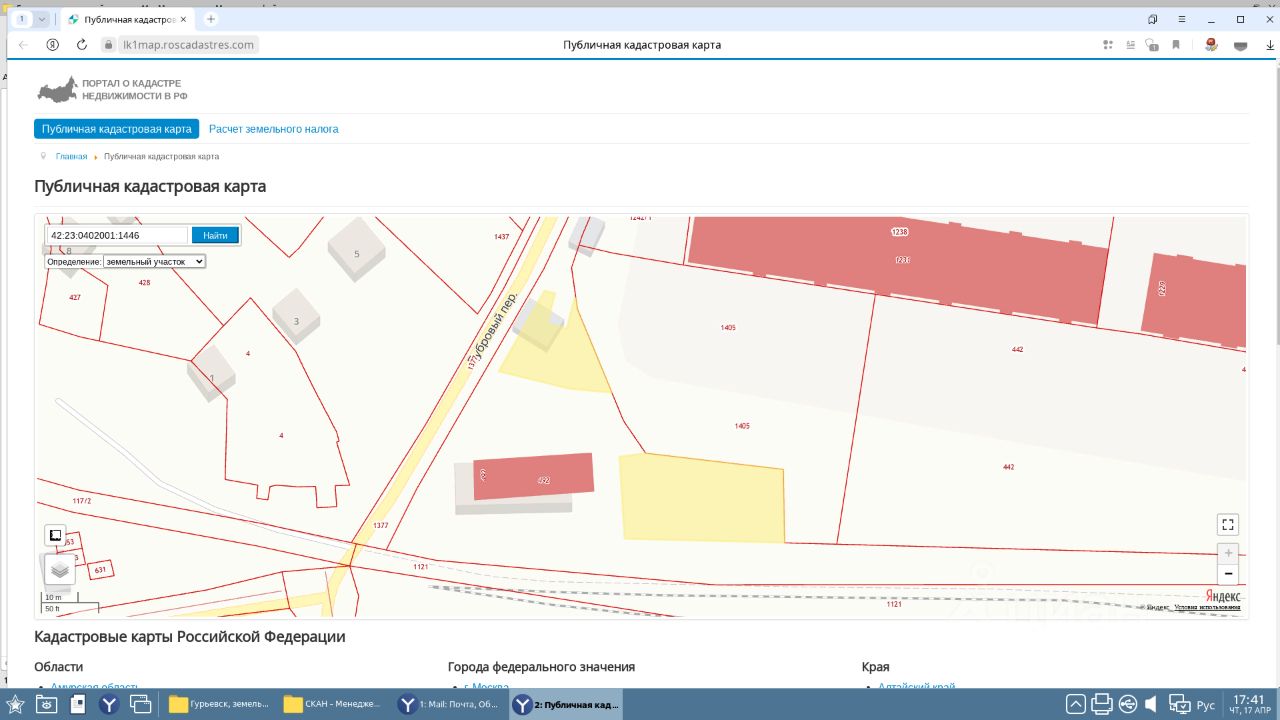Select building number 5 on the map

(356, 252)
